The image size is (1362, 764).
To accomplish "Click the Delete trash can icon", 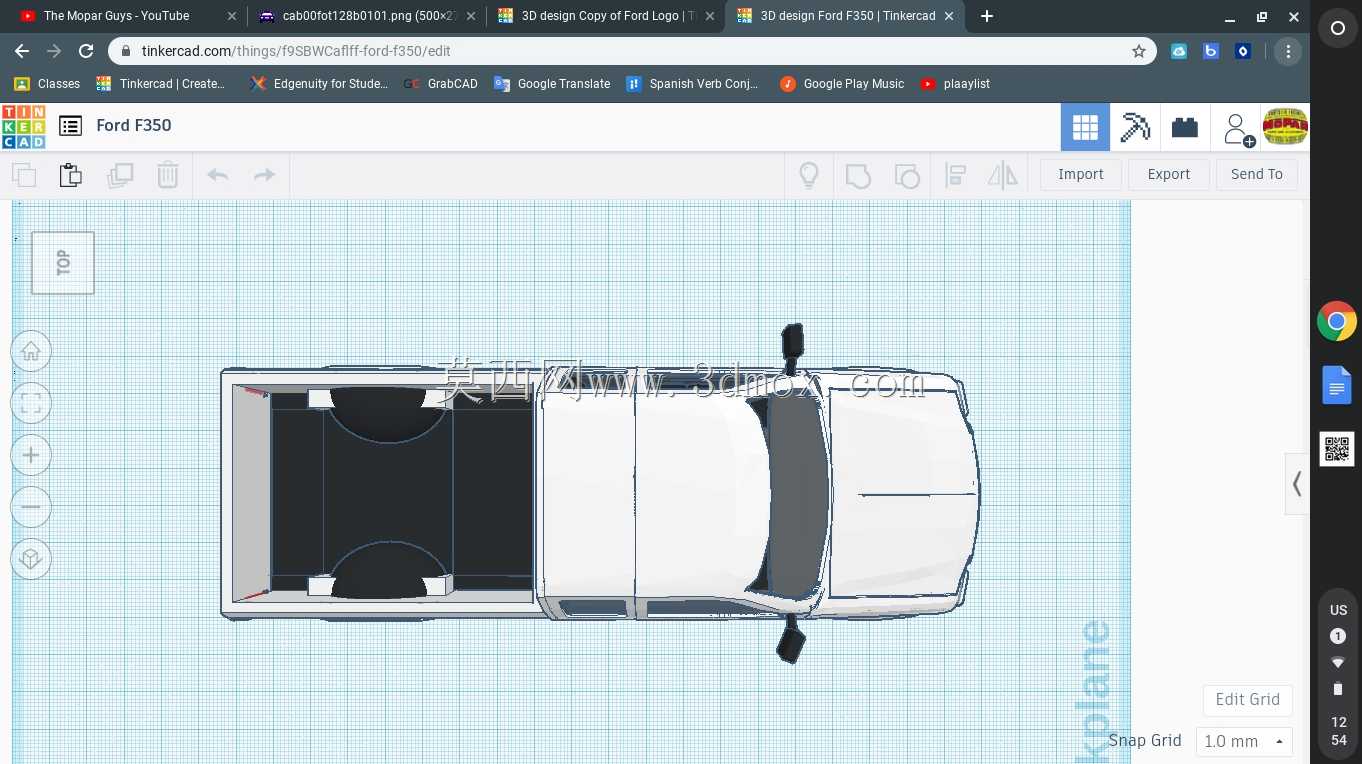I will tap(168, 175).
